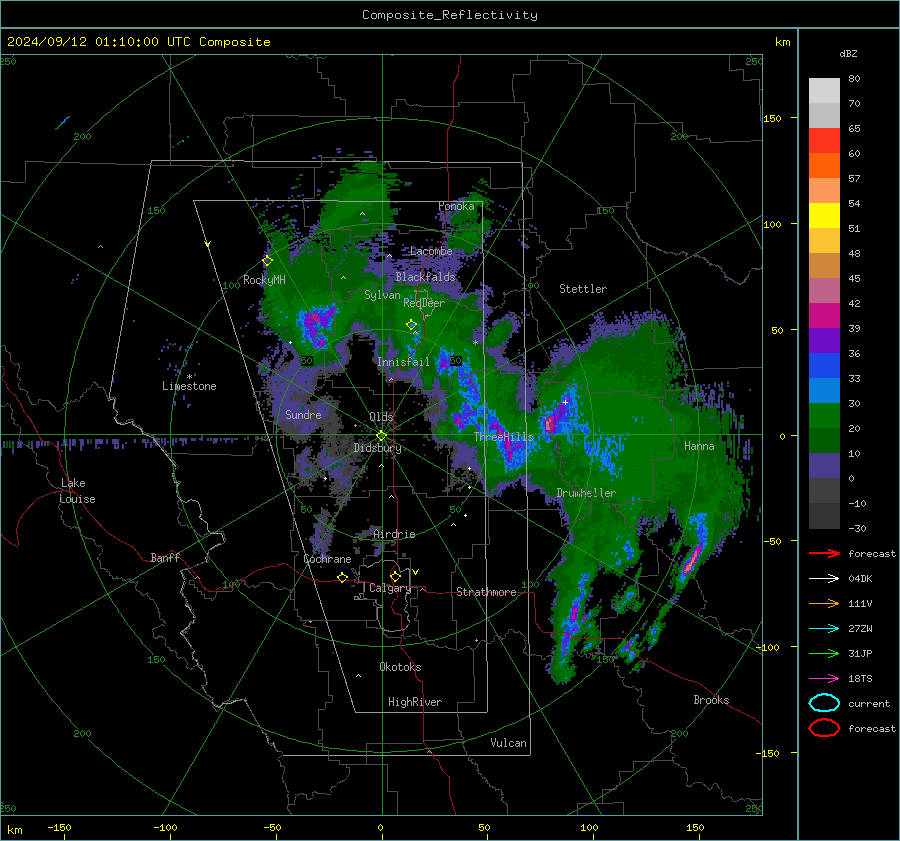Click the Olds city label

(381, 417)
